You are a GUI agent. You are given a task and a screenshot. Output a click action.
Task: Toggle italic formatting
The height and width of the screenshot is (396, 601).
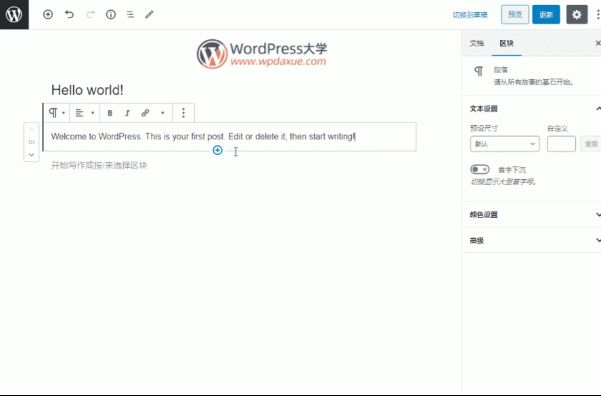(127, 113)
